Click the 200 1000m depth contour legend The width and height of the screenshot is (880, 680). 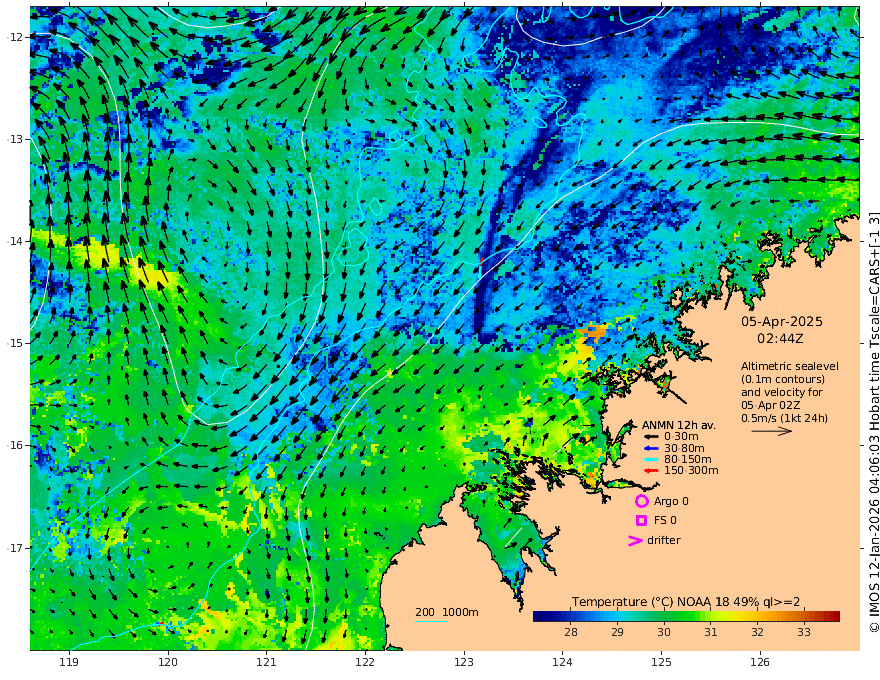[446, 612]
